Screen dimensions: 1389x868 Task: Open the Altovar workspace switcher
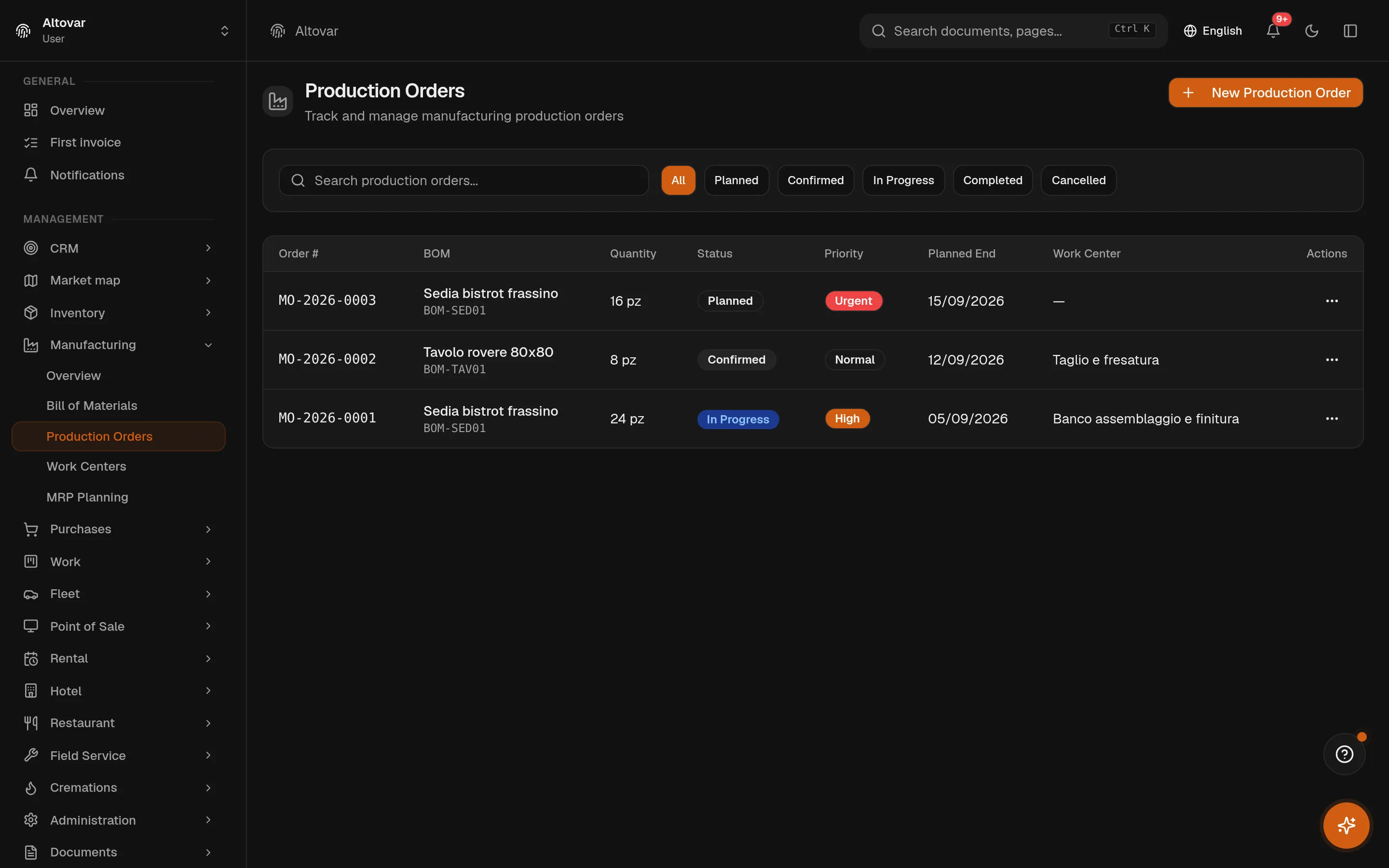pyautogui.click(x=123, y=30)
